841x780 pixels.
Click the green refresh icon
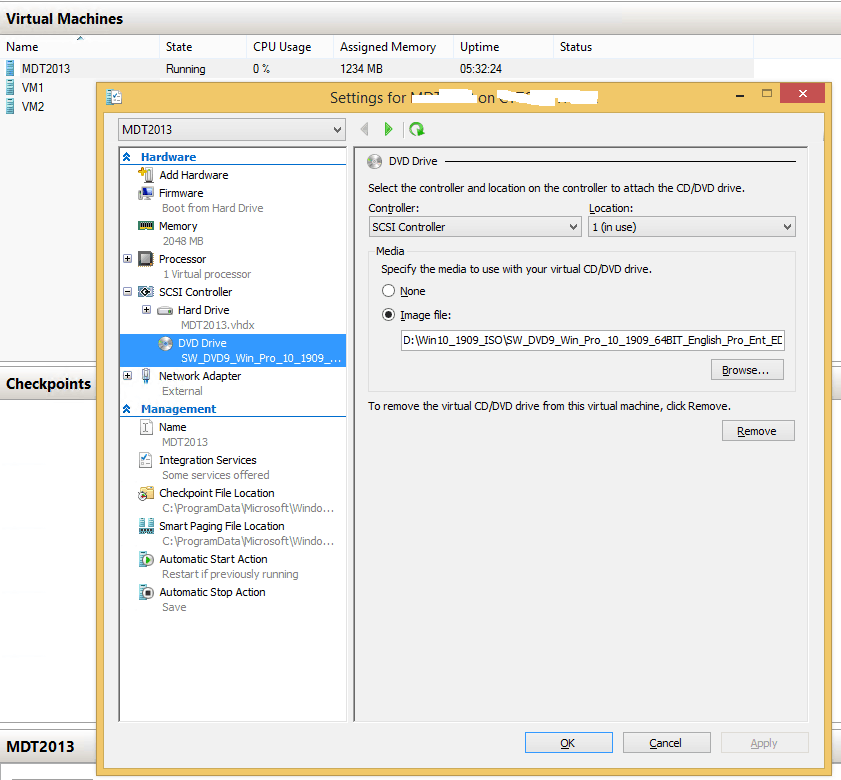pyautogui.click(x=417, y=129)
